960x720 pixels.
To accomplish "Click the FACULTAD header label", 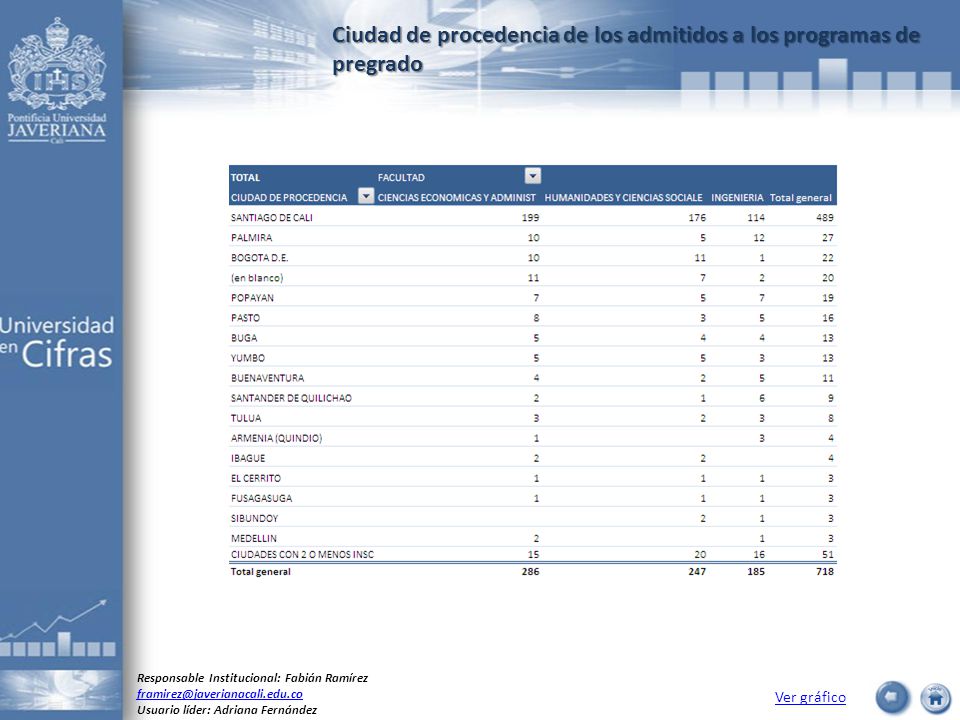I will 401,178.
